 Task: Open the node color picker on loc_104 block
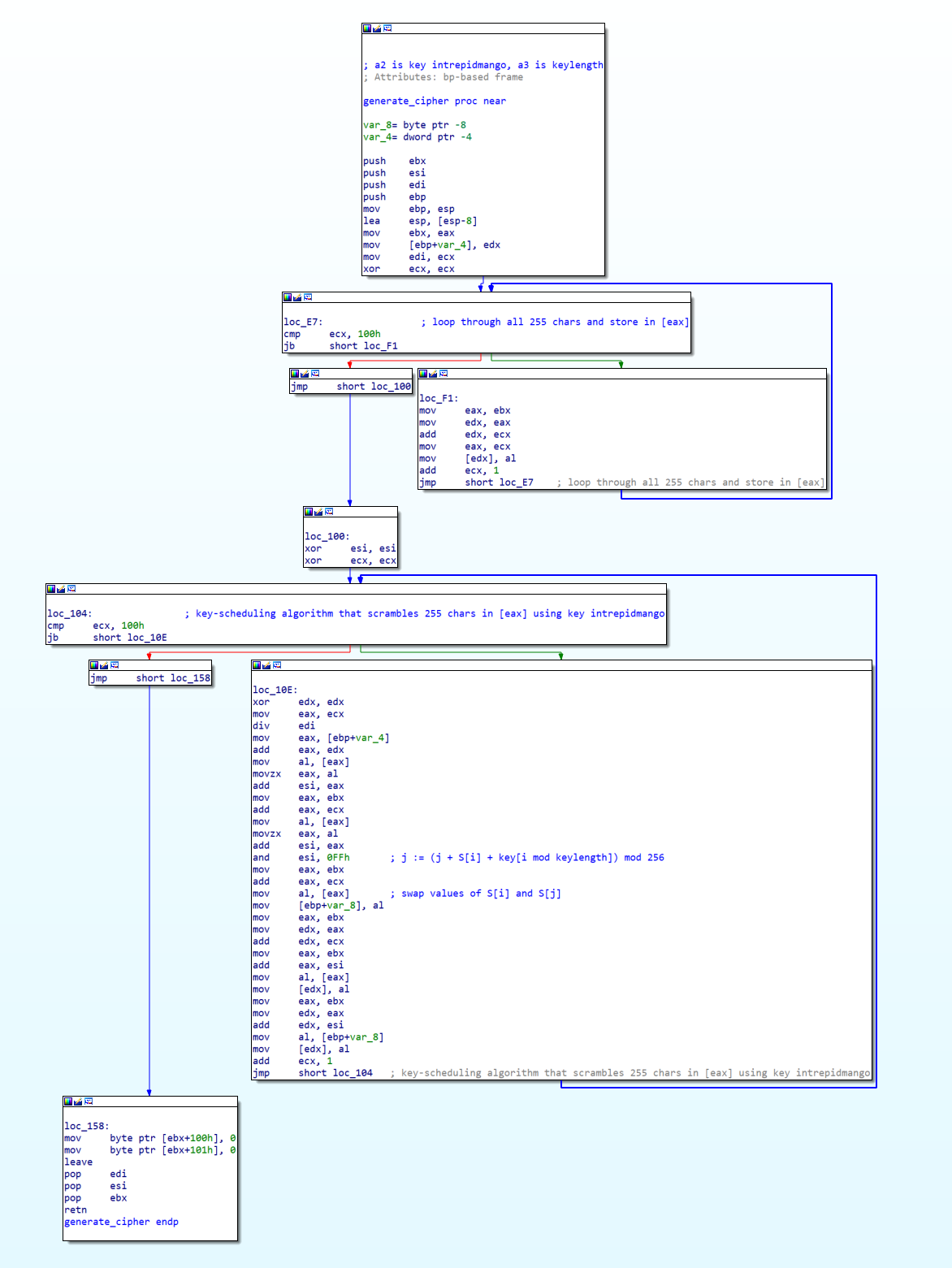point(51,587)
